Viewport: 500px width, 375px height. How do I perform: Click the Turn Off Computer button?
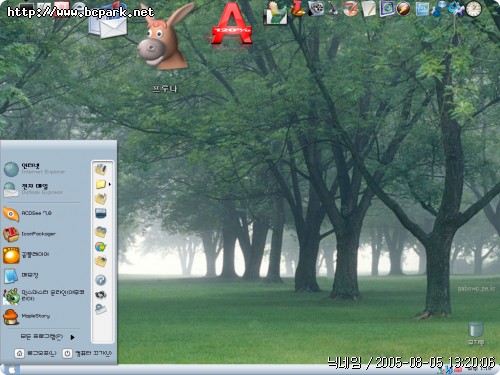click(88, 353)
